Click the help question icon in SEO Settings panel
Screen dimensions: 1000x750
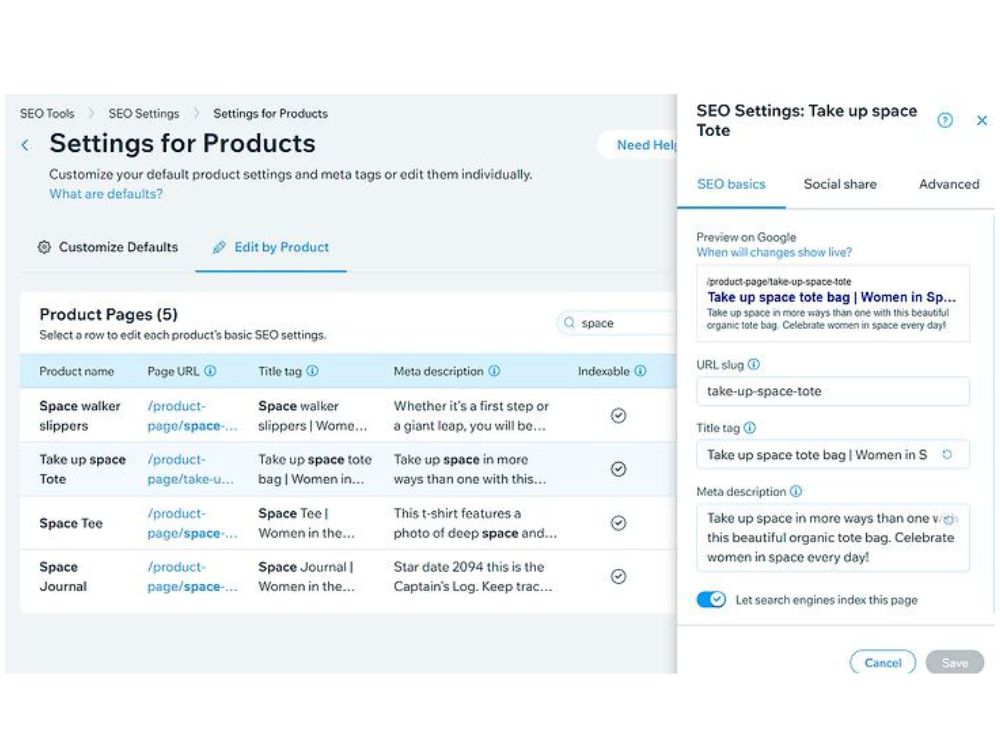945,120
